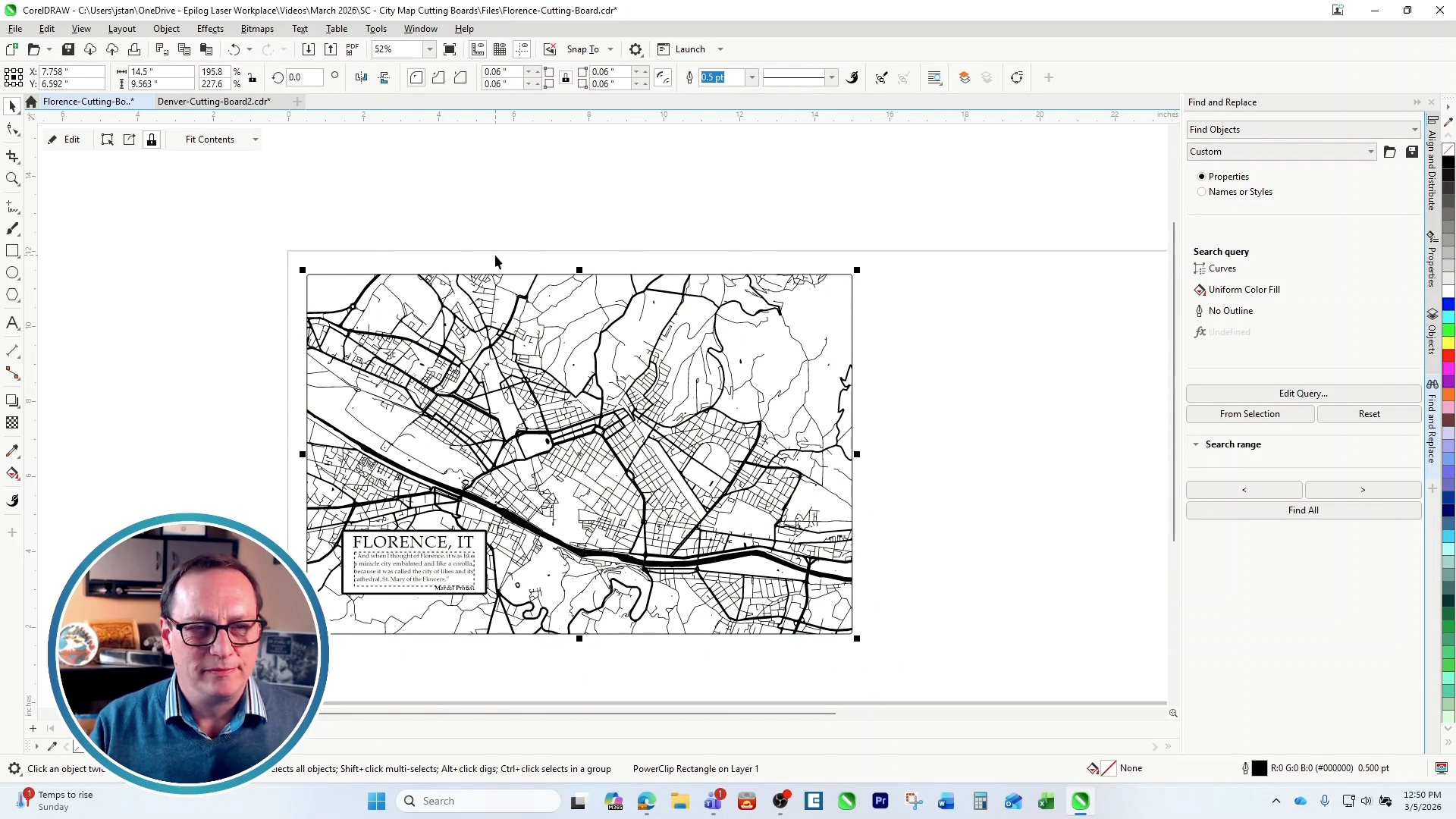Viewport: 1456px width, 819px height.
Task: Select the Rectangle tool
Action: pyautogui.click(x=12, y=251)
